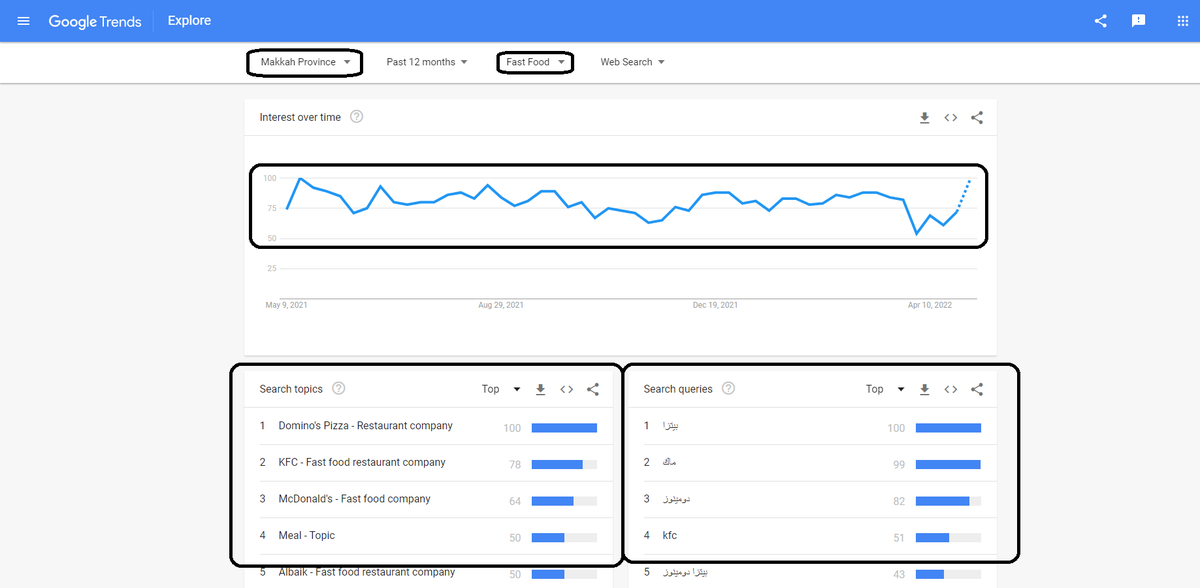The width and height of the screenshot is (1200, 588).
Task: Click the Dec 19, 2021 axis label
Action: (715, 305)
